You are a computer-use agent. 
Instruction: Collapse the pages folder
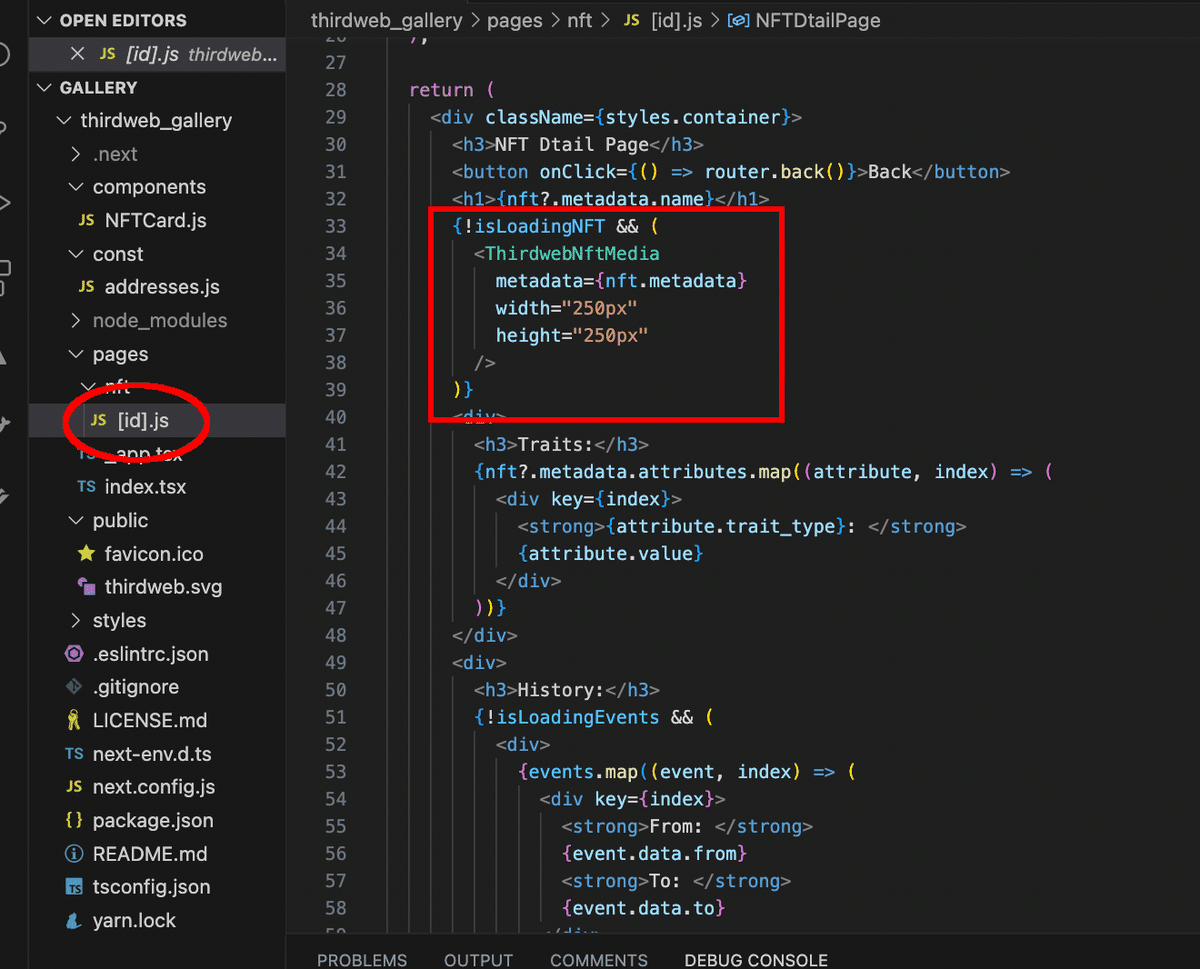click(x=76, y=354)
